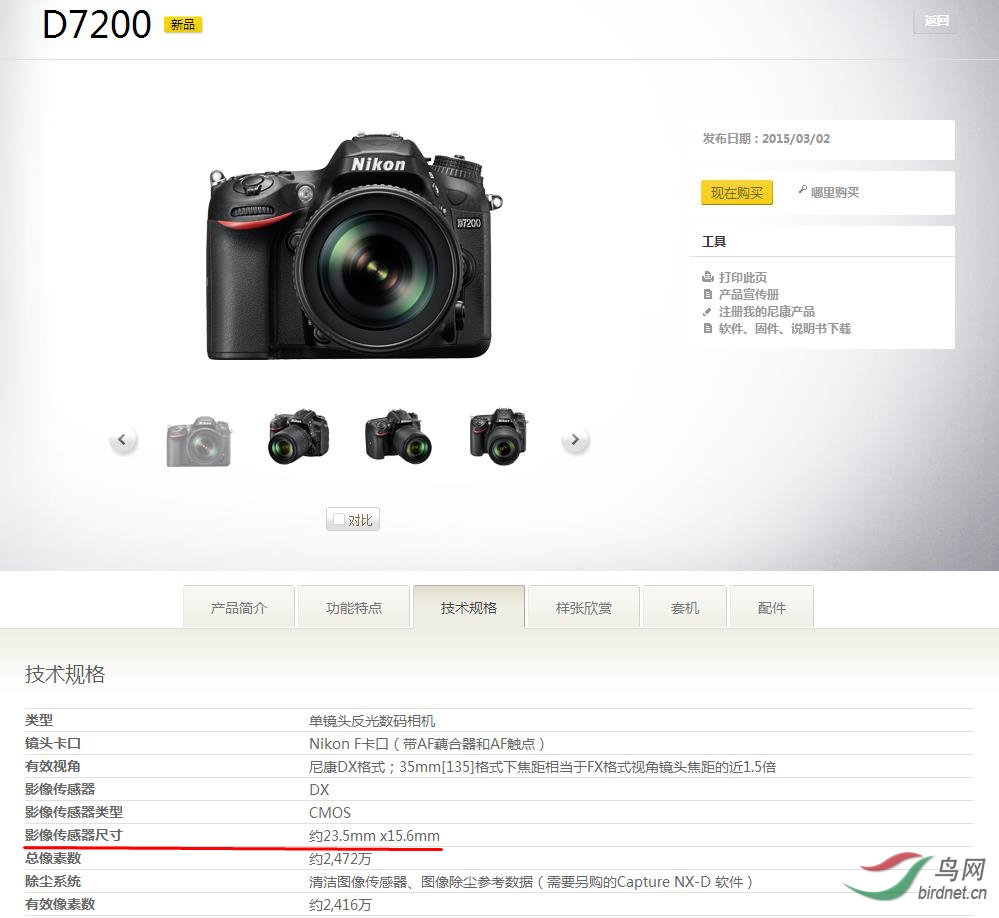Click the 技术规格 section heading
Image resolution: width=999 pixels, height=918 pixels.
(x=65, y=674)
